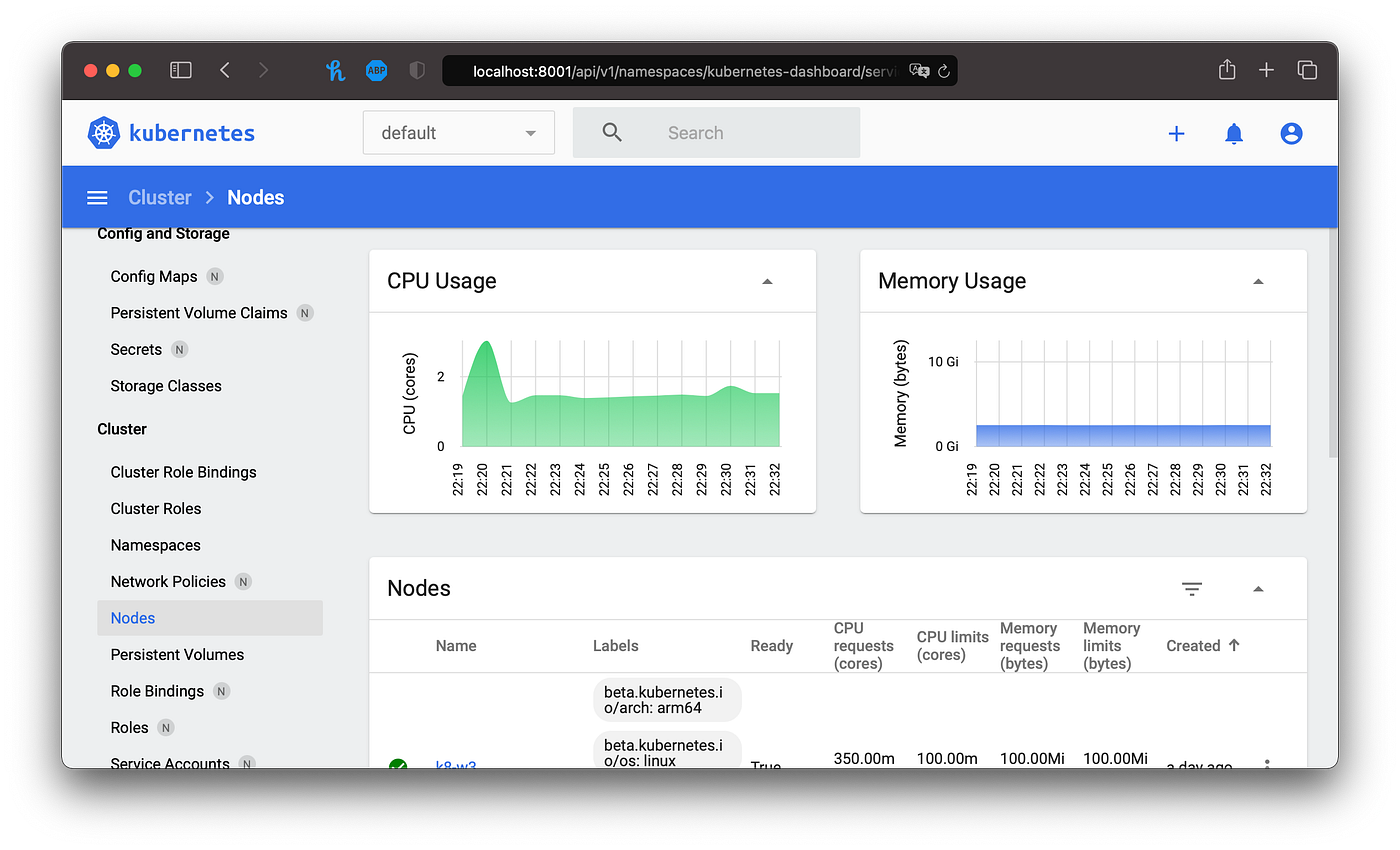The height and width of the screenshot is (850, 1400).
Task: Click the Kubernetes logo
Action: click(103, 132)
